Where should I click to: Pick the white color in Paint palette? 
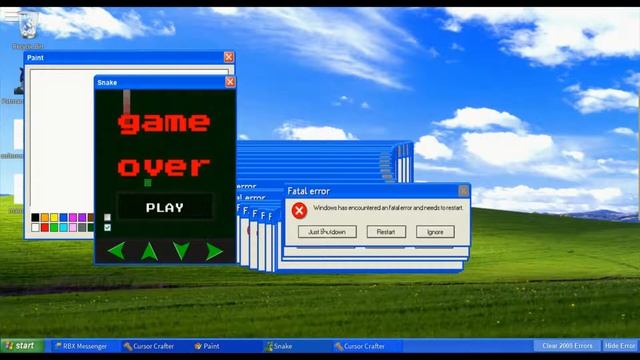(x=36, y=227)
